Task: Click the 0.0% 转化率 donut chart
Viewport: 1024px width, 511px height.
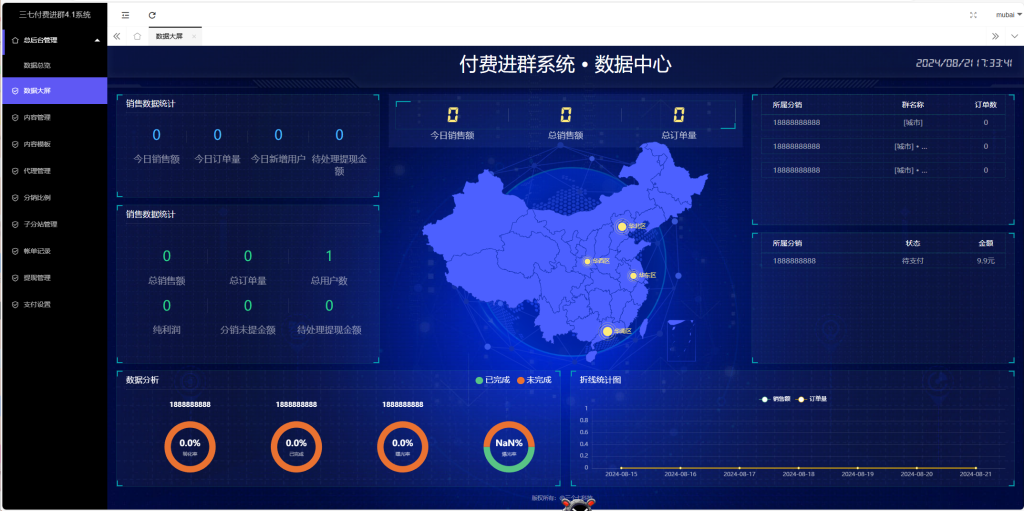Action: (x=189, y=447)
